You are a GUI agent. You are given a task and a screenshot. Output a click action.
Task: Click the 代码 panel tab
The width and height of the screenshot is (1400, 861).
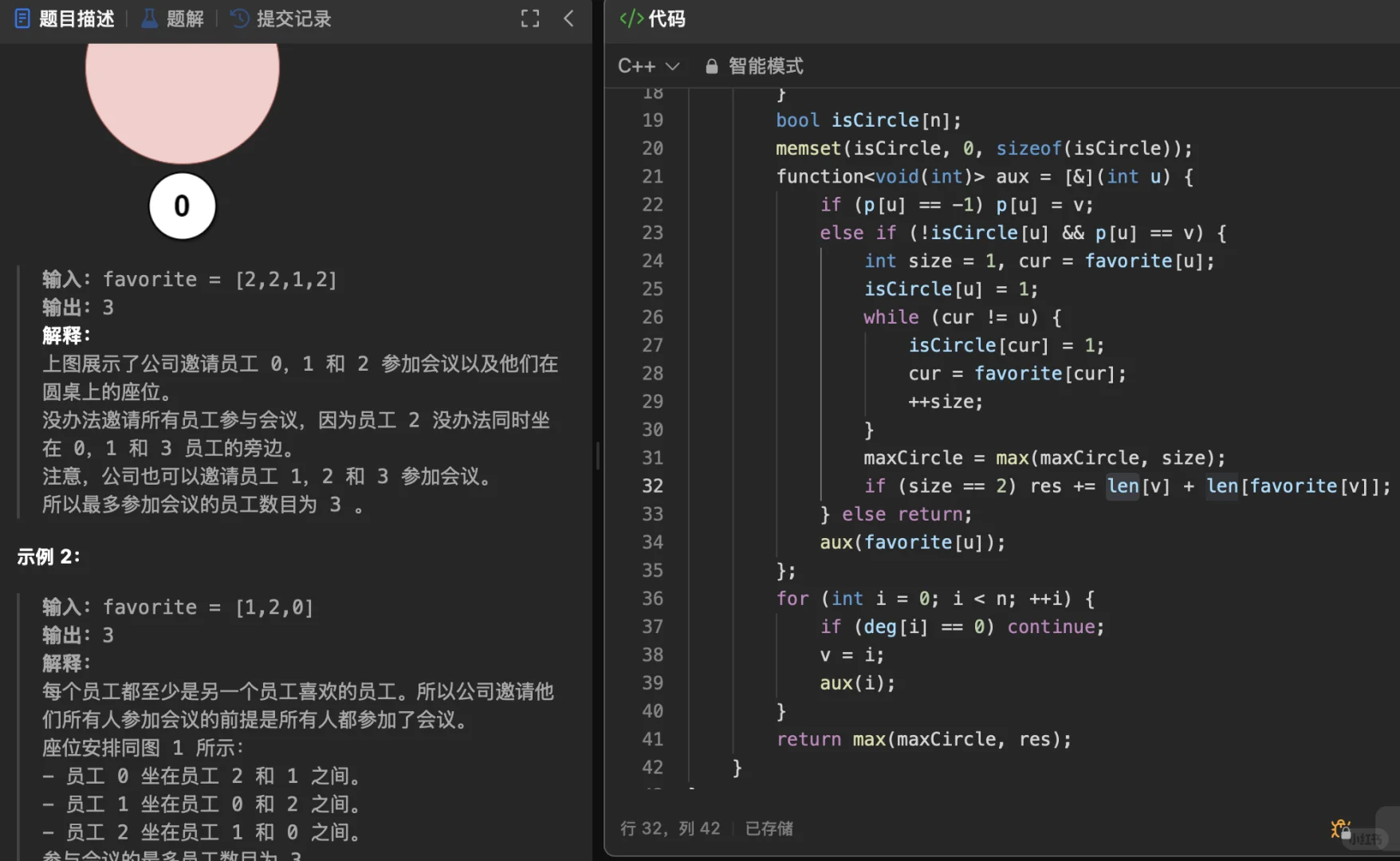652,18
